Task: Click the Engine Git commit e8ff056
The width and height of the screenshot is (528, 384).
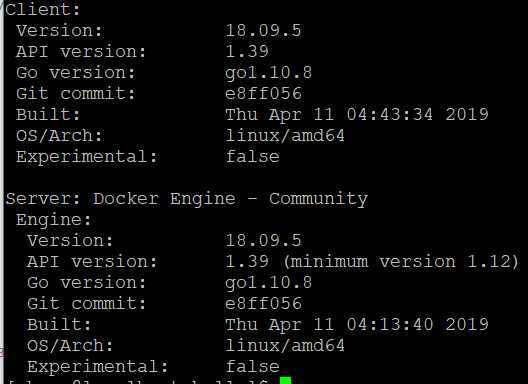Action: point(263,303)
